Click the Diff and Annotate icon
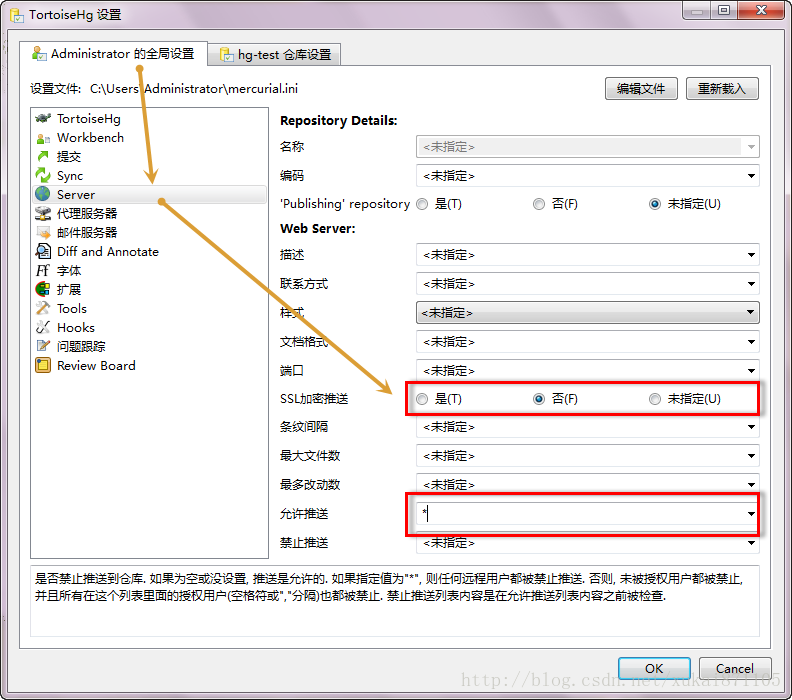 click(x=43, y=251)
